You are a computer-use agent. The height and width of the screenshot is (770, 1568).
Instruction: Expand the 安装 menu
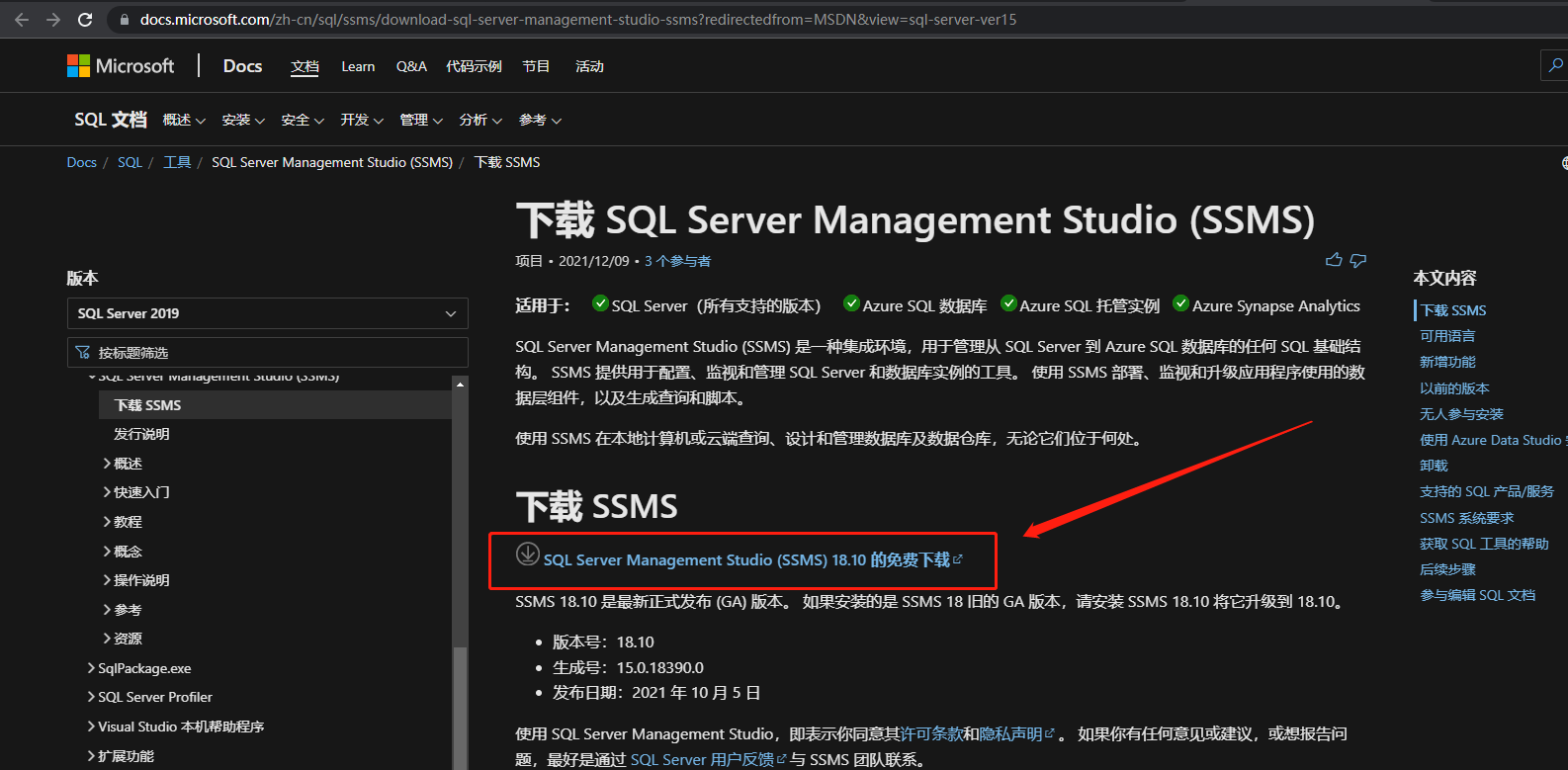point(243,120)
